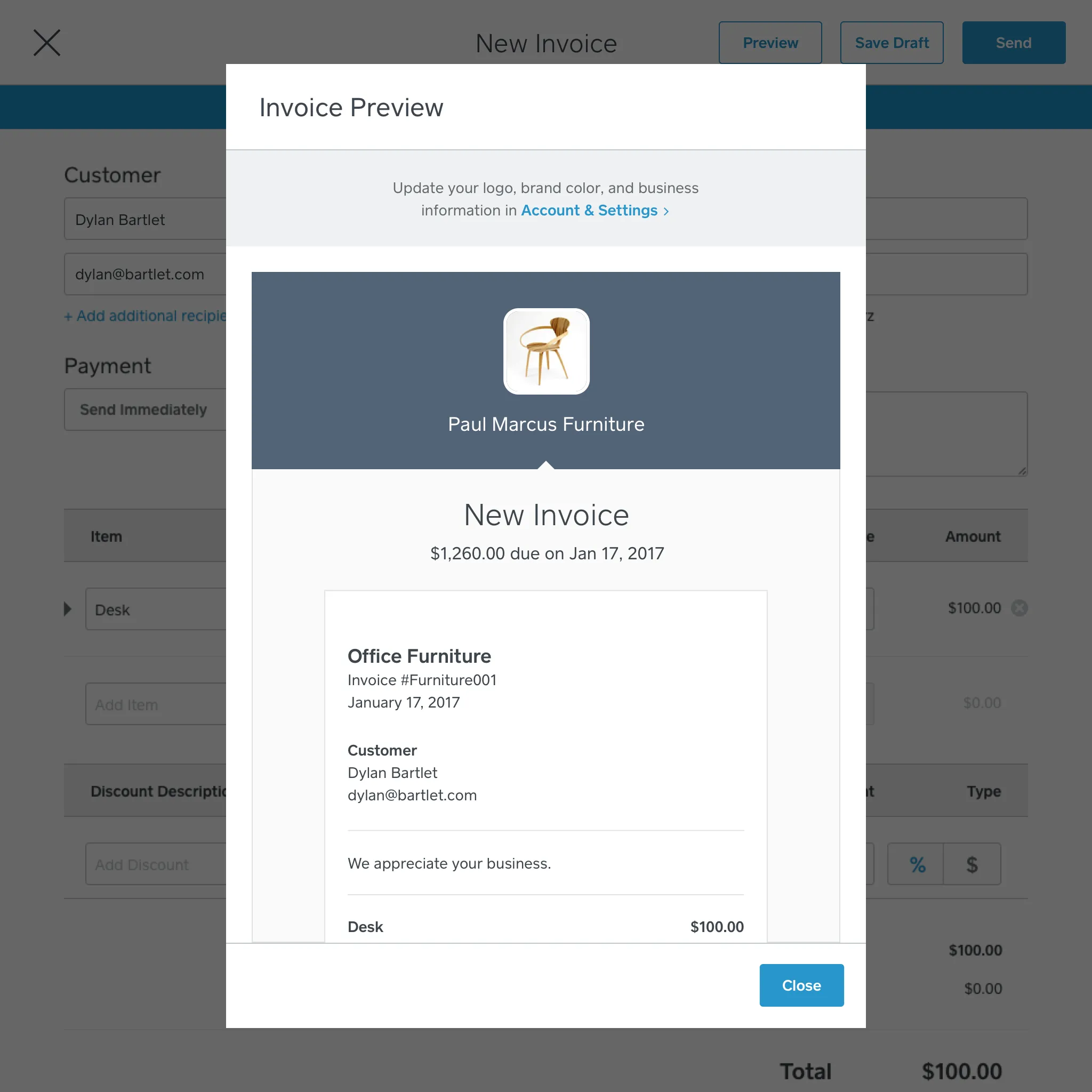Click Save Draft button

click(892, 42)
